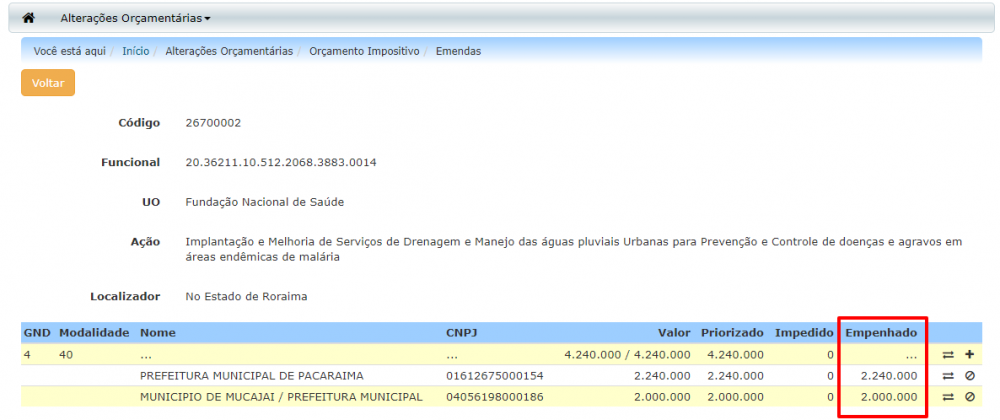Click the transfer arrows icon for Pacaraima
The width and height of the screenshot is (1000, 420).
(x=948, y=376)
